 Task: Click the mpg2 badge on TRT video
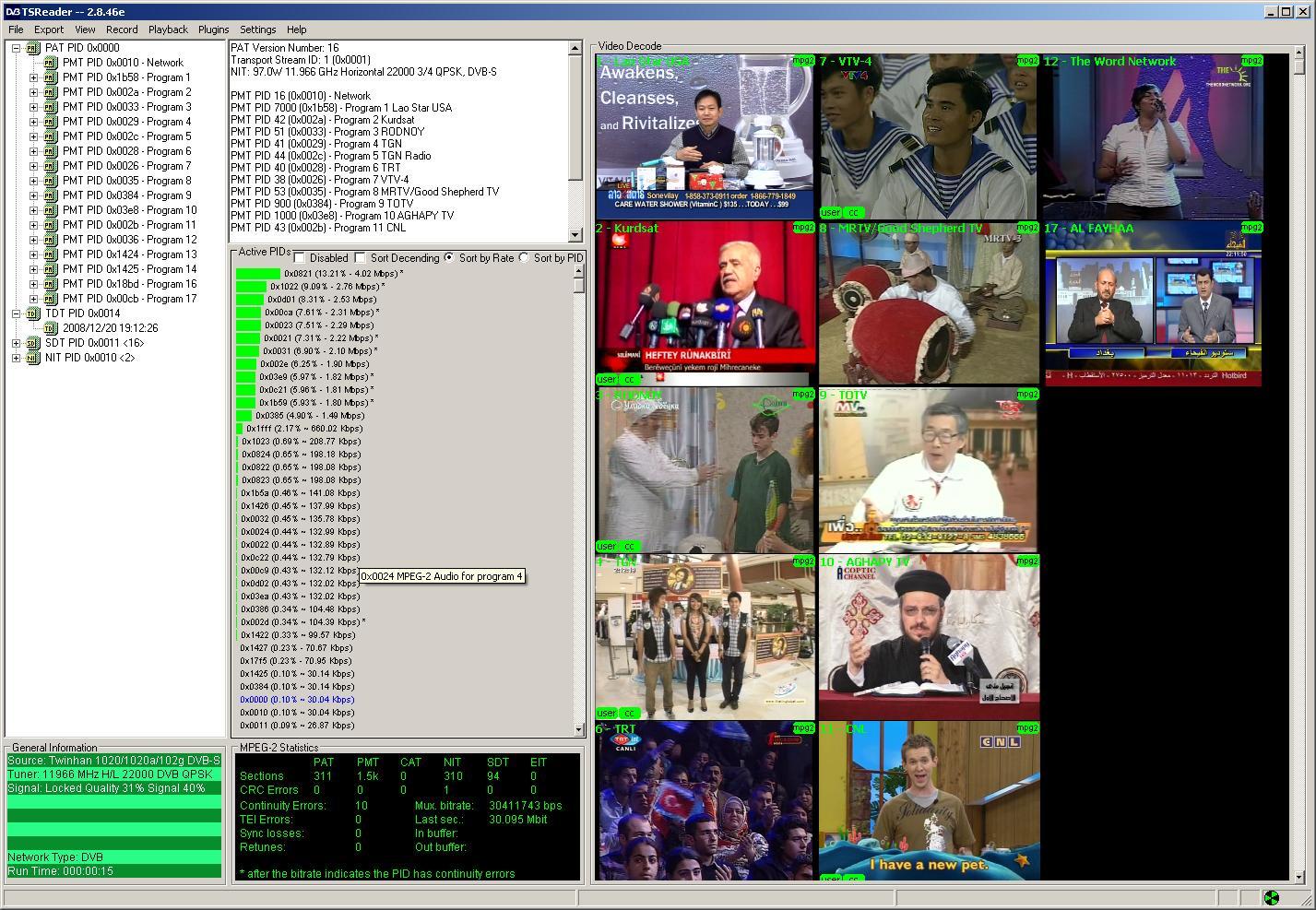tap(803, 728)
